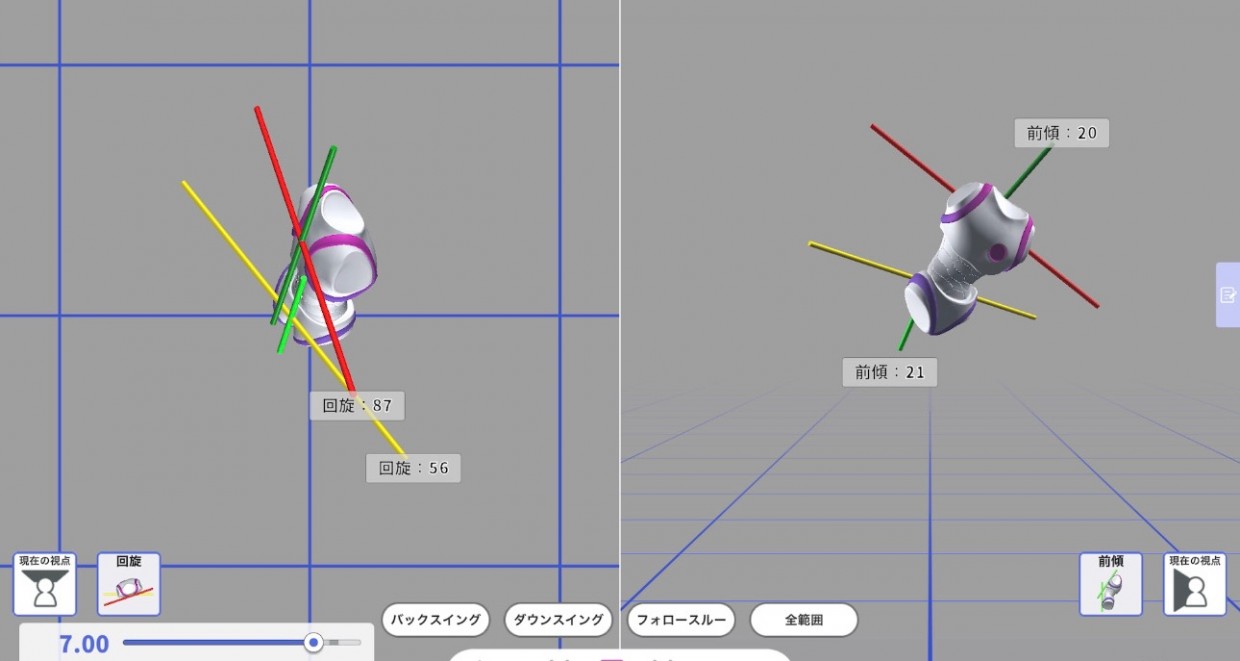
Task: Click the vertical divider between the views
Action: 620,300
